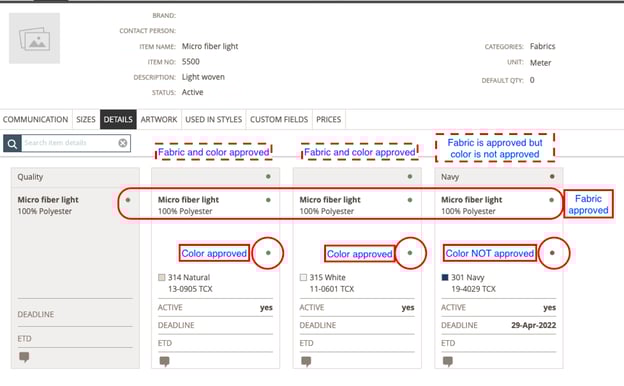624x386 pixels.
Task: Click the Navy card header label
Action: (450, 177)
